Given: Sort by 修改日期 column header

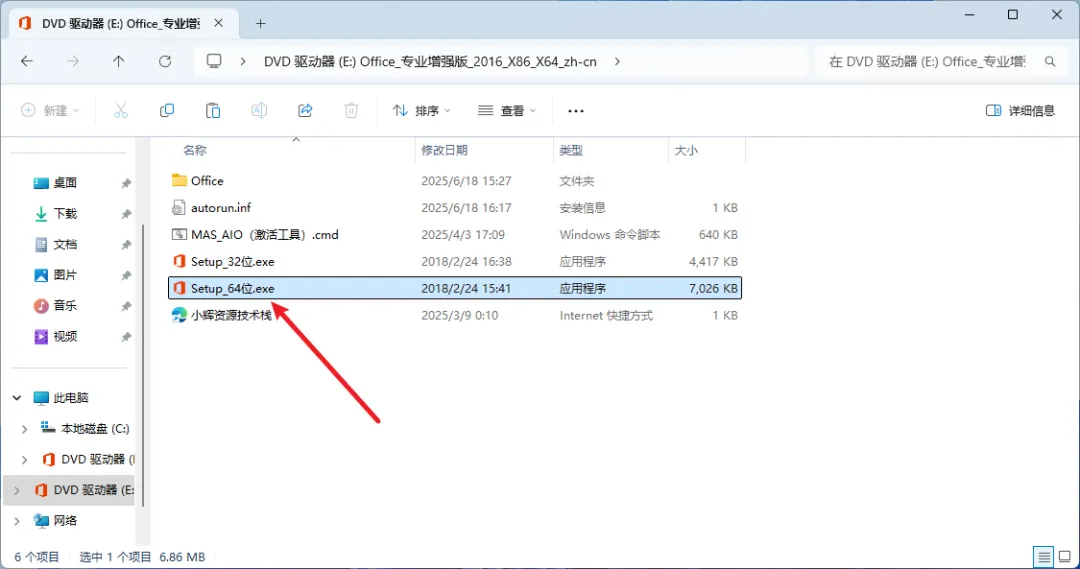Looking at the screenshot, I should [x=444, y=150].
